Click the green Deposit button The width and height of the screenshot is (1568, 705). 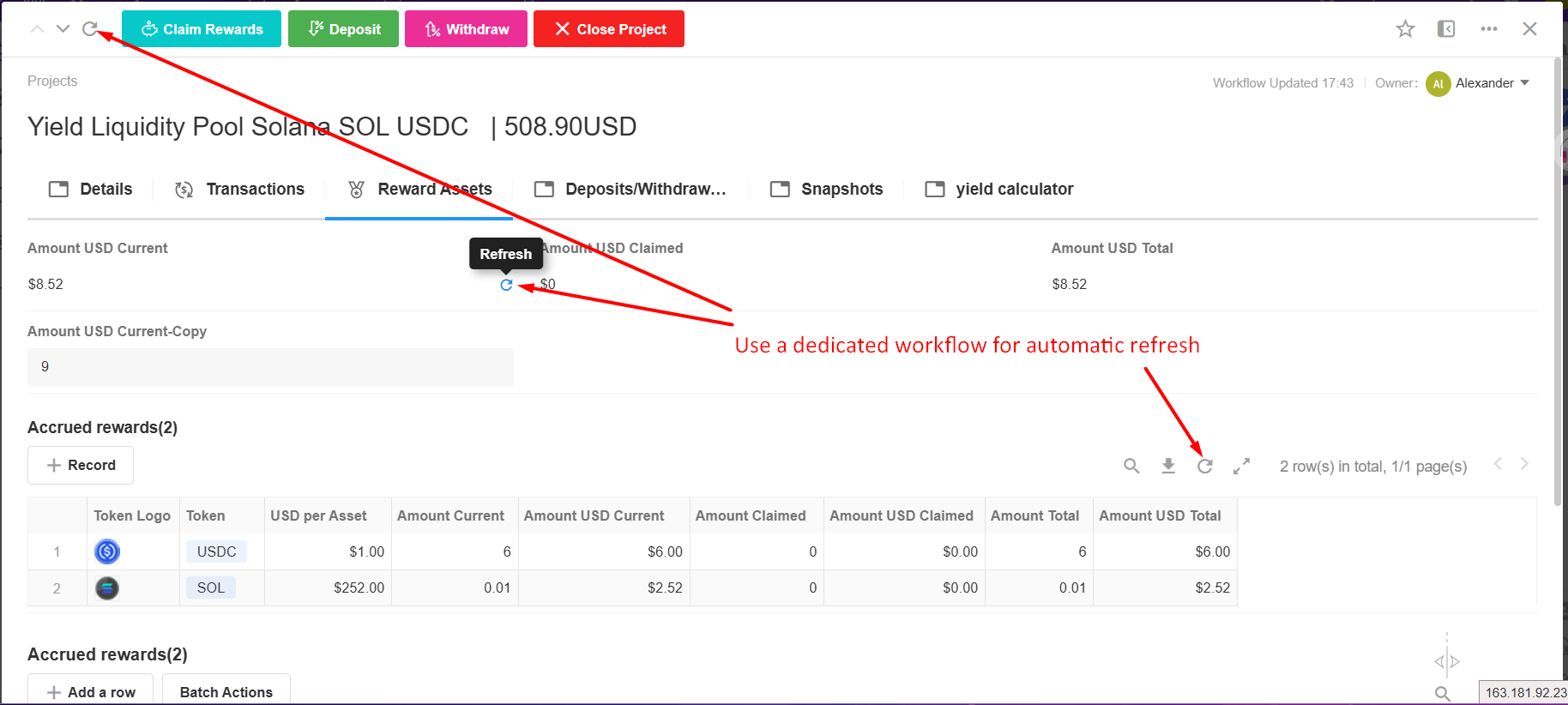click(x=343, y=29)
